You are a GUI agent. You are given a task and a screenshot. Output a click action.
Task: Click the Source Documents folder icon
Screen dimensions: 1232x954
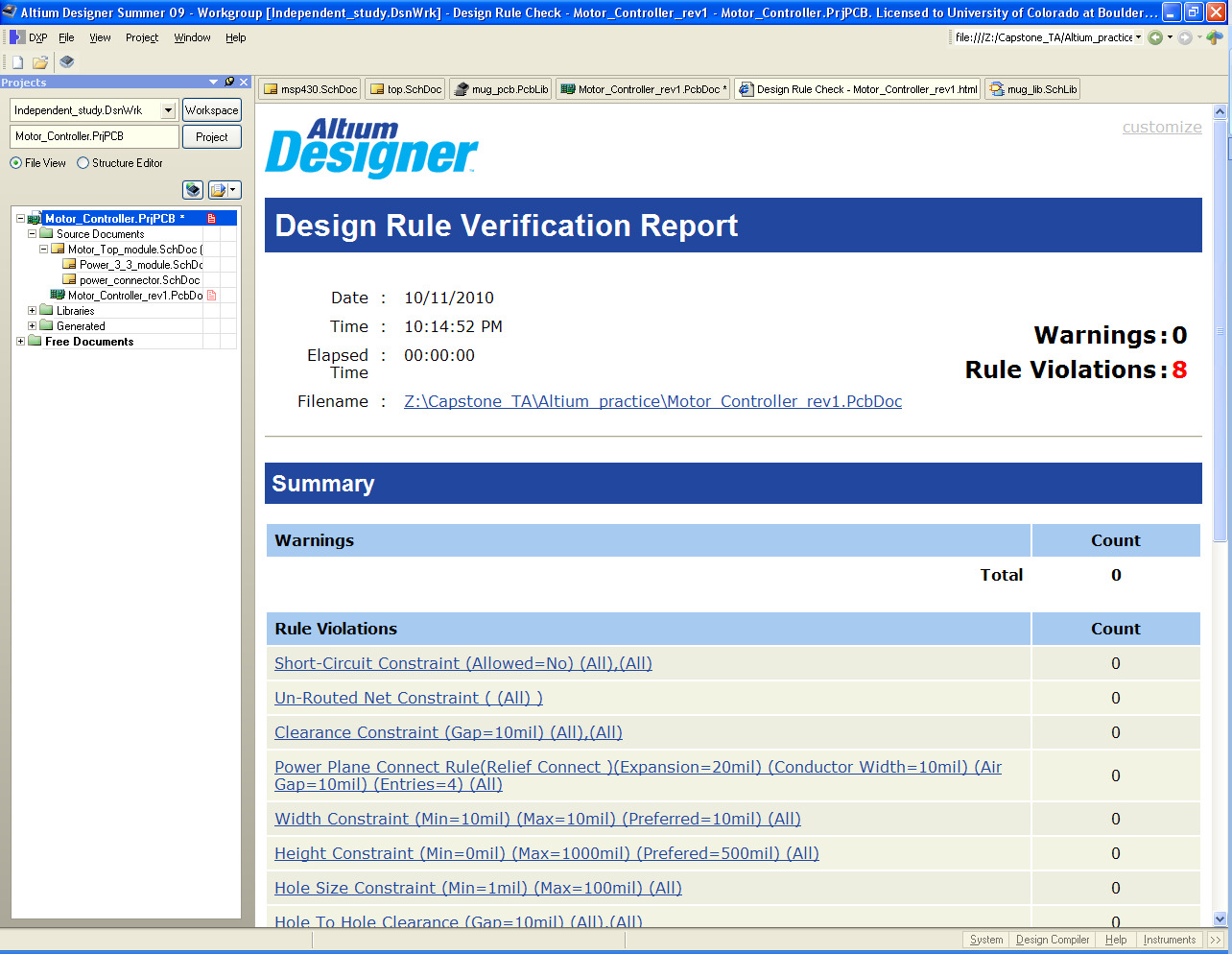[46, 234]
